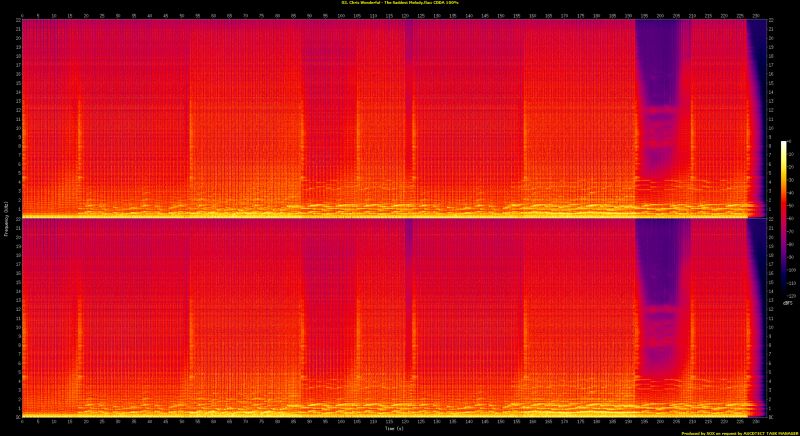Click the 5 s tick on the bottom time axis
Image resolution: width=800 pixels, height=436 pixels.
[37, 423]
